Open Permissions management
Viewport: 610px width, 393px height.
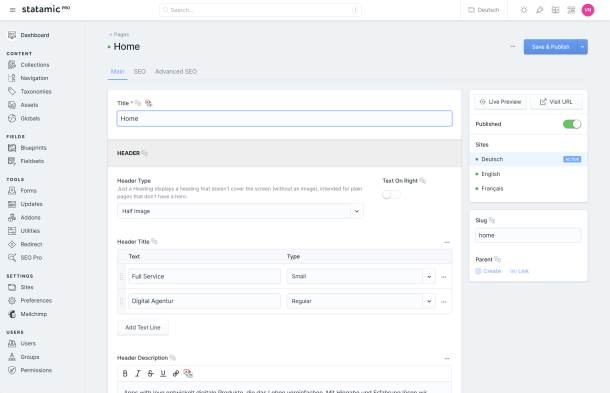click(x=30, y=370)
